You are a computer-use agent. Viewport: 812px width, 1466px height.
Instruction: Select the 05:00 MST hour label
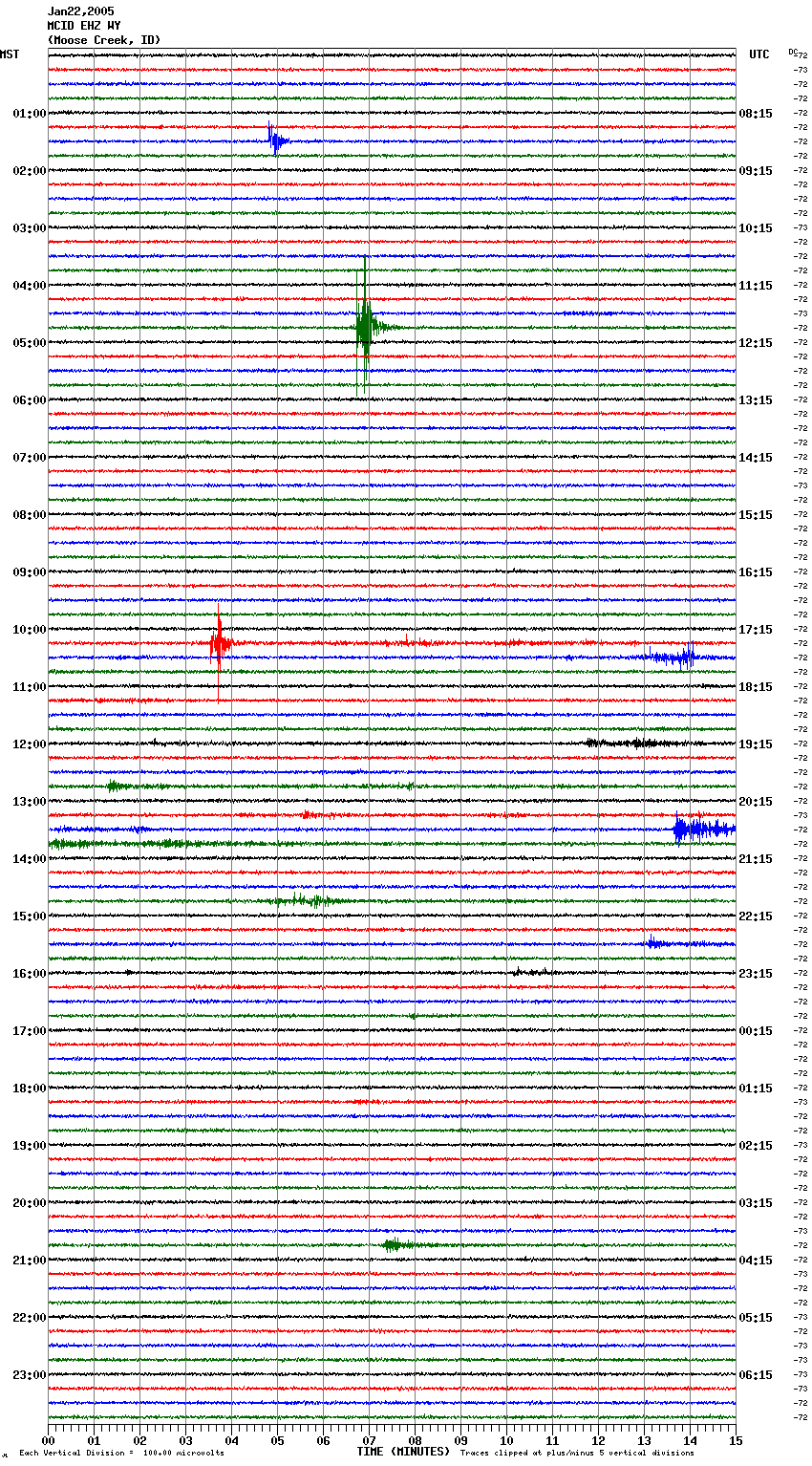[29, 343]
